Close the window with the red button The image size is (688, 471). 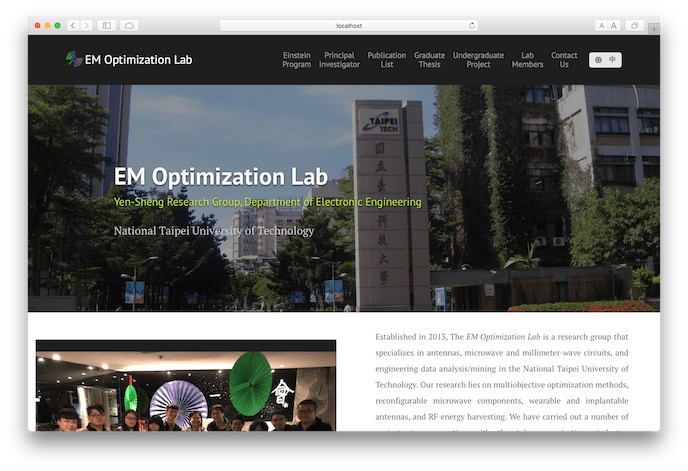click(x=38, y=25)
